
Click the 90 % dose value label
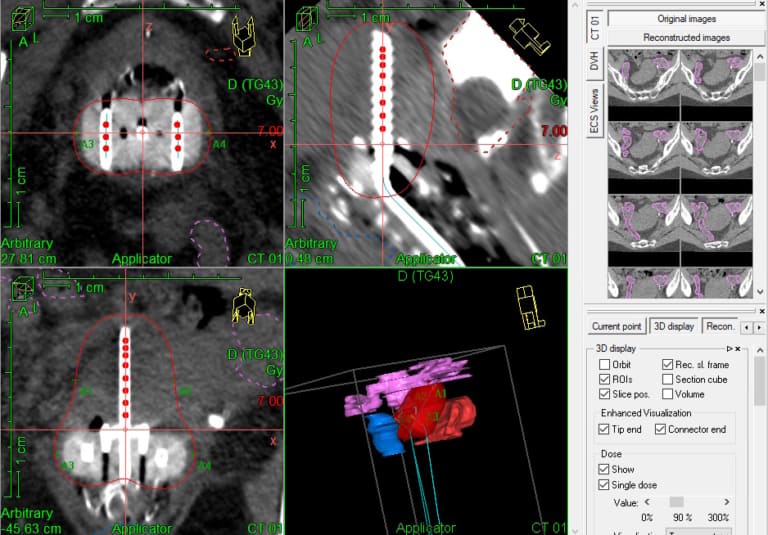click(x=682, y=517)
